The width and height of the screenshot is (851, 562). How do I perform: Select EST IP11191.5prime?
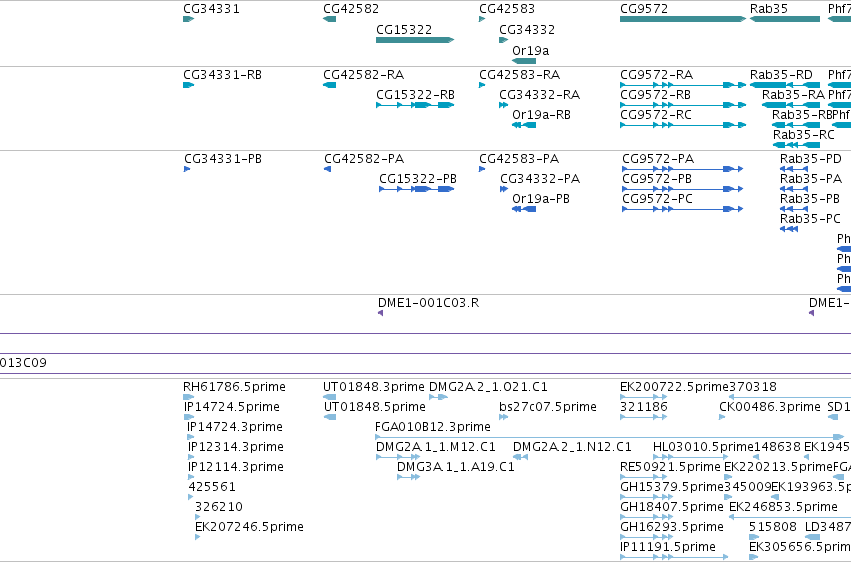pyautogui.click(x=668, y=547)
